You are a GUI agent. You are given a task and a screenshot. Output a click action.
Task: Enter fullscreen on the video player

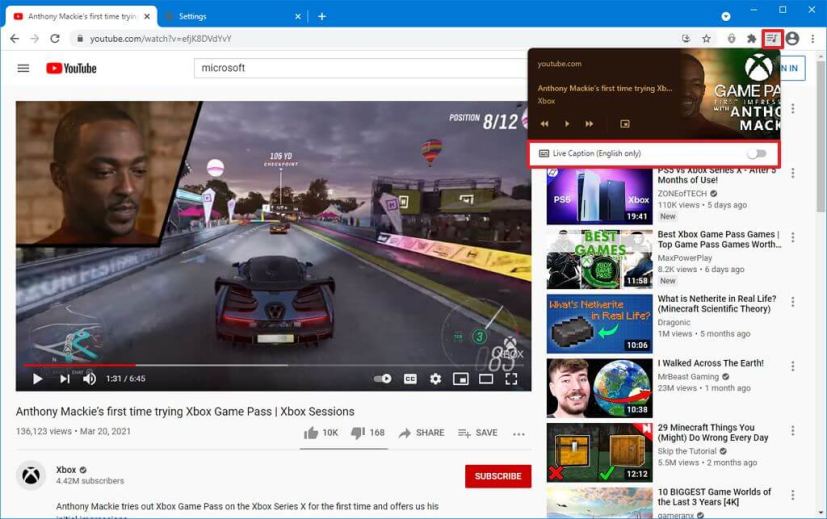tap(511, 379)
